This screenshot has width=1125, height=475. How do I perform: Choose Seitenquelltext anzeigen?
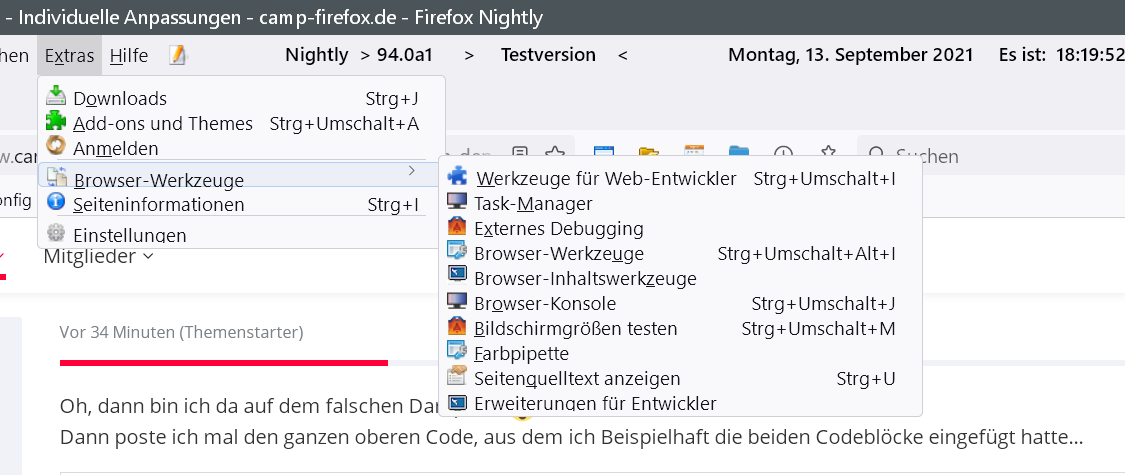[x=577, y=378]
